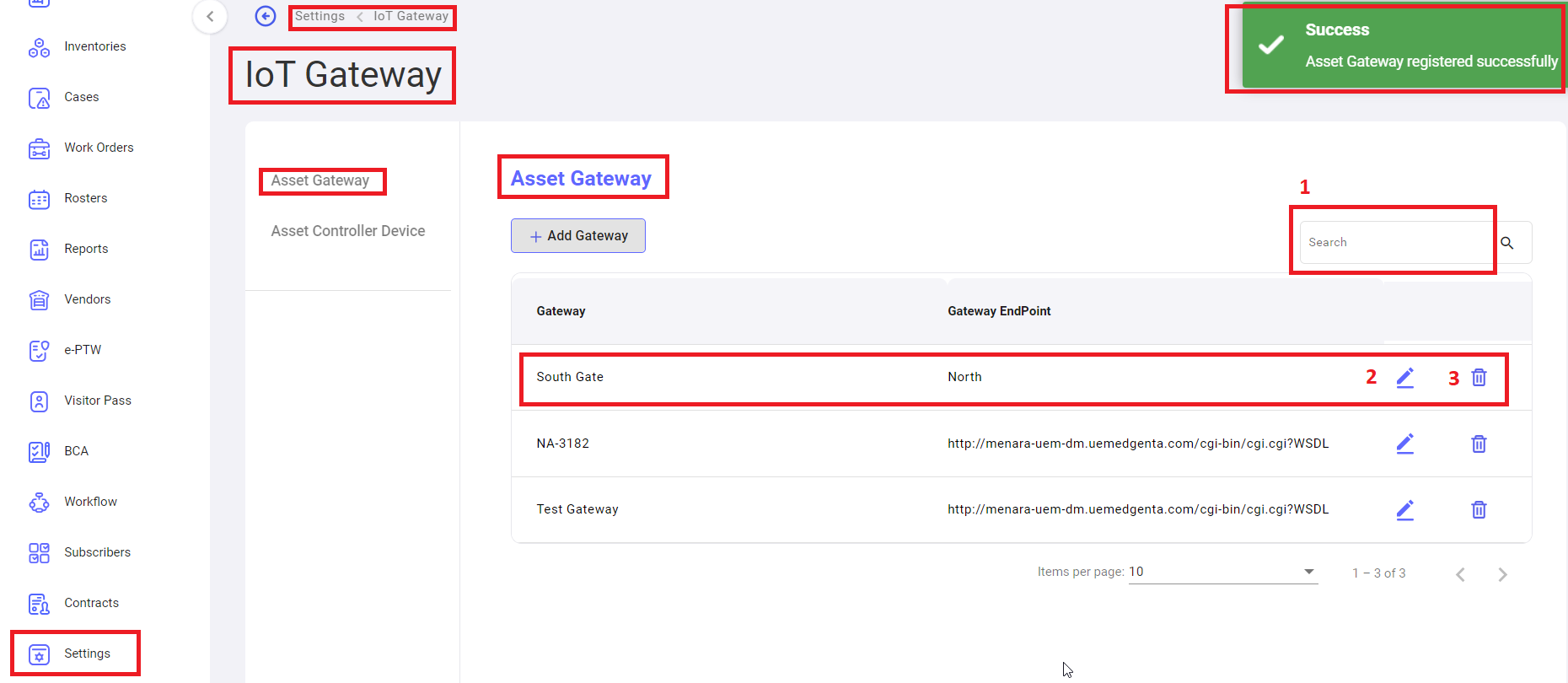
Task: Select South Gate row name
Action: point(570,377)
